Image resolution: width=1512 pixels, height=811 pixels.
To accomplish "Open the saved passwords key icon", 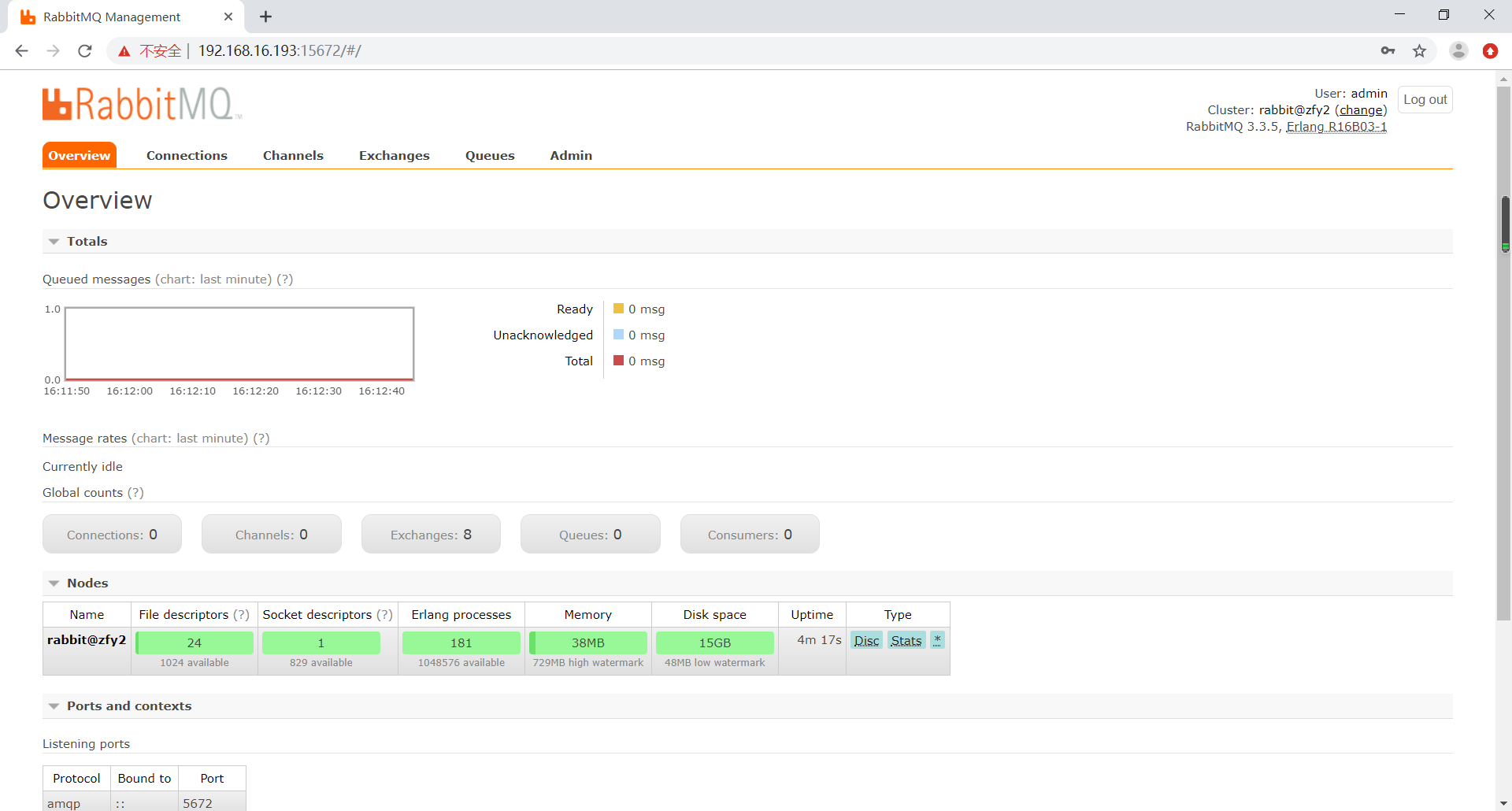I will [1388, 51].
